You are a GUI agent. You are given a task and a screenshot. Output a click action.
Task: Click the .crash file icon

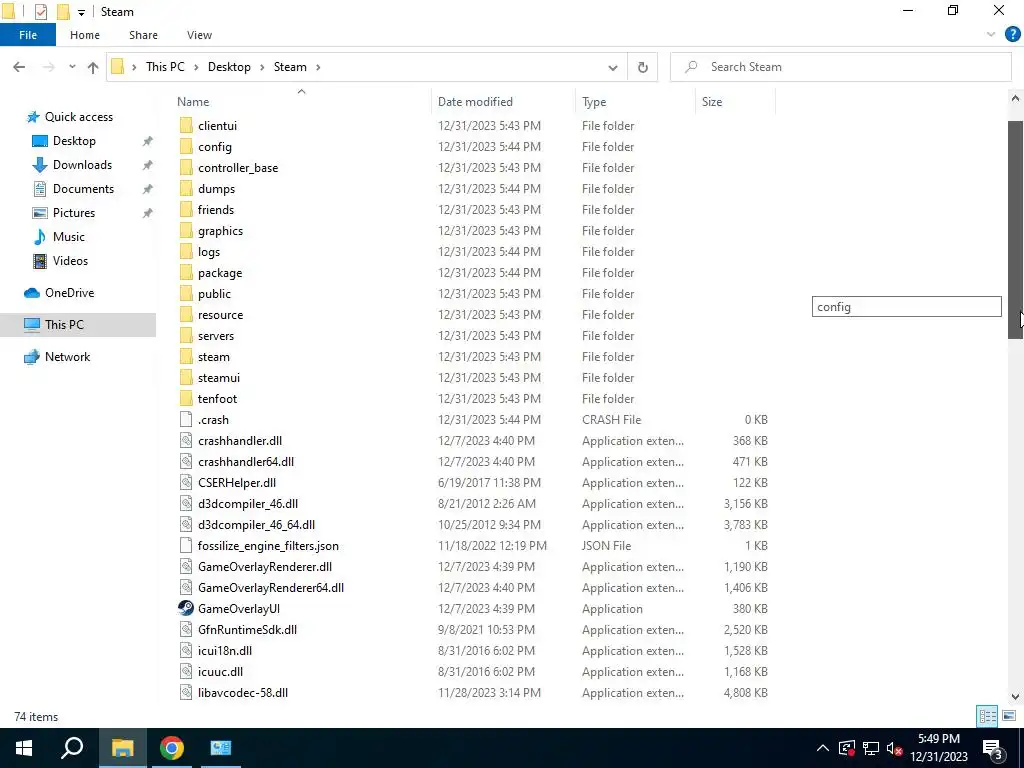click(186, 420)
